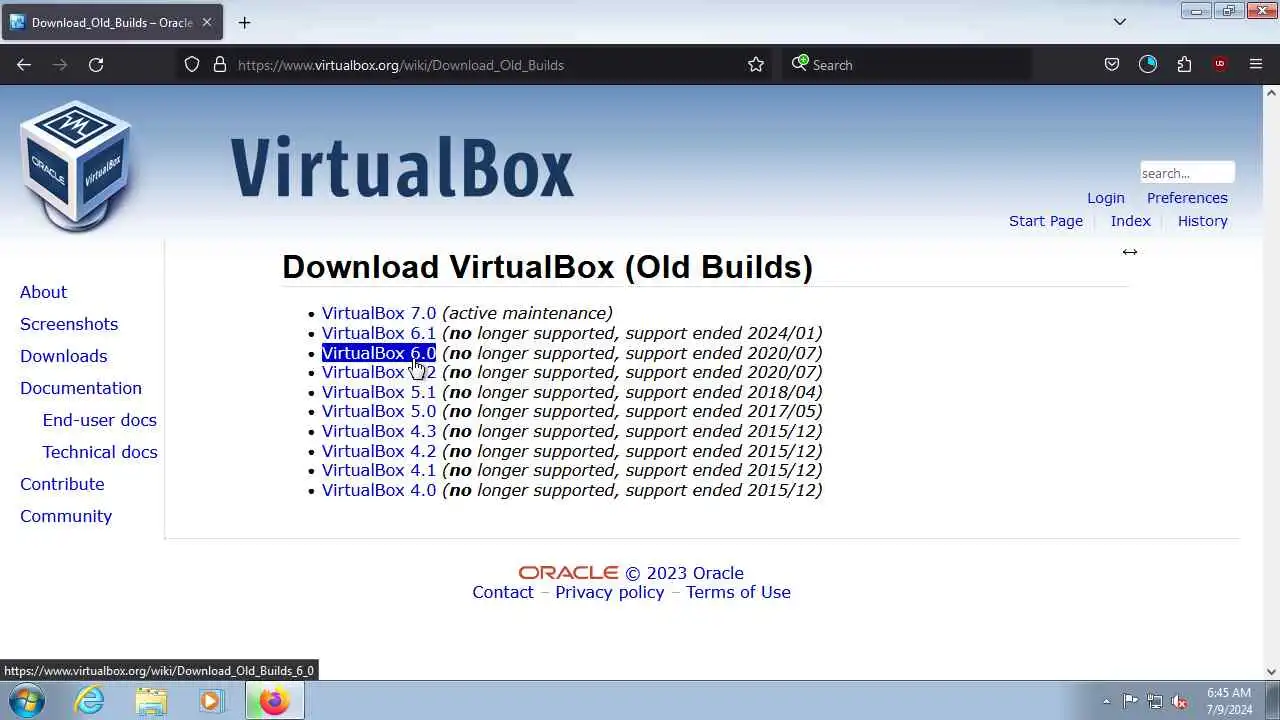Click the scrollbar up arrow

tap(1271, 93)
